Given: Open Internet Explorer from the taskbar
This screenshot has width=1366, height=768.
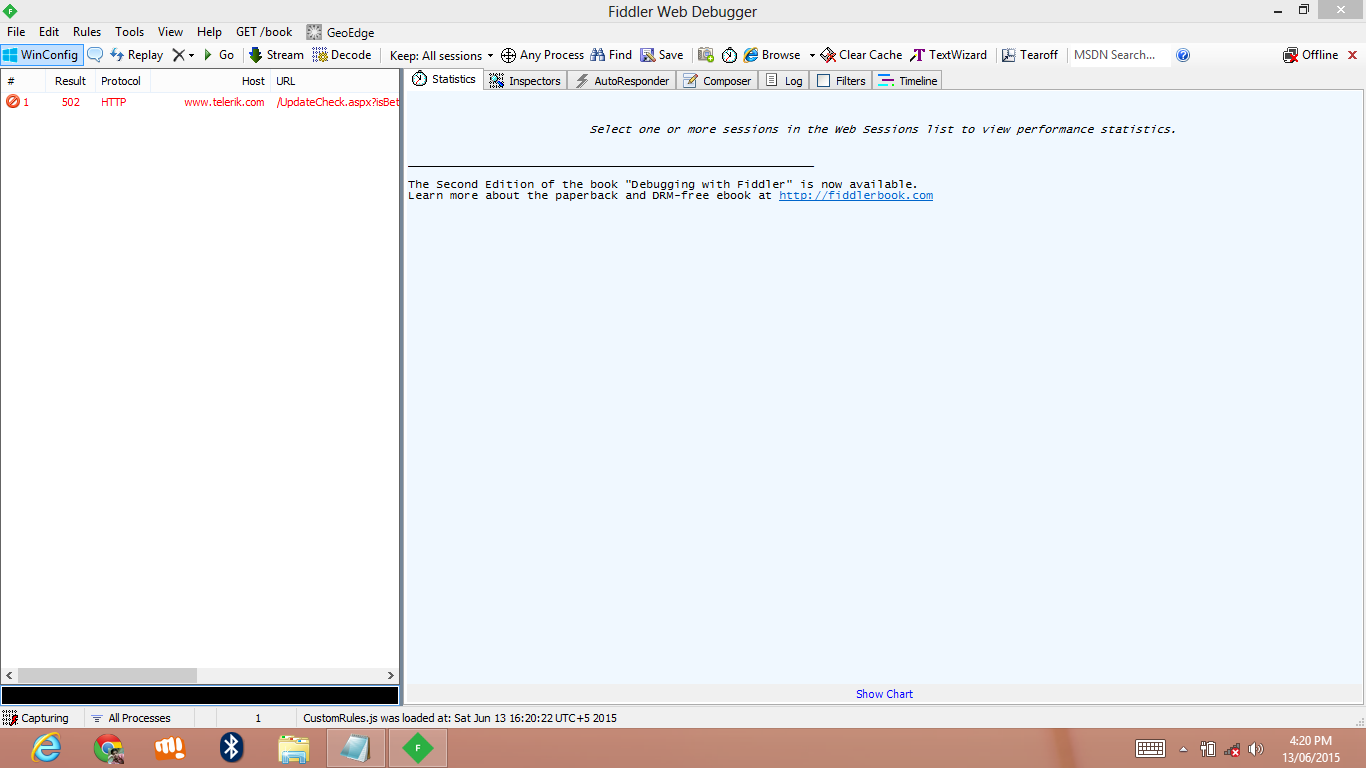Looking at the screenshot, I should click(46, 748).
